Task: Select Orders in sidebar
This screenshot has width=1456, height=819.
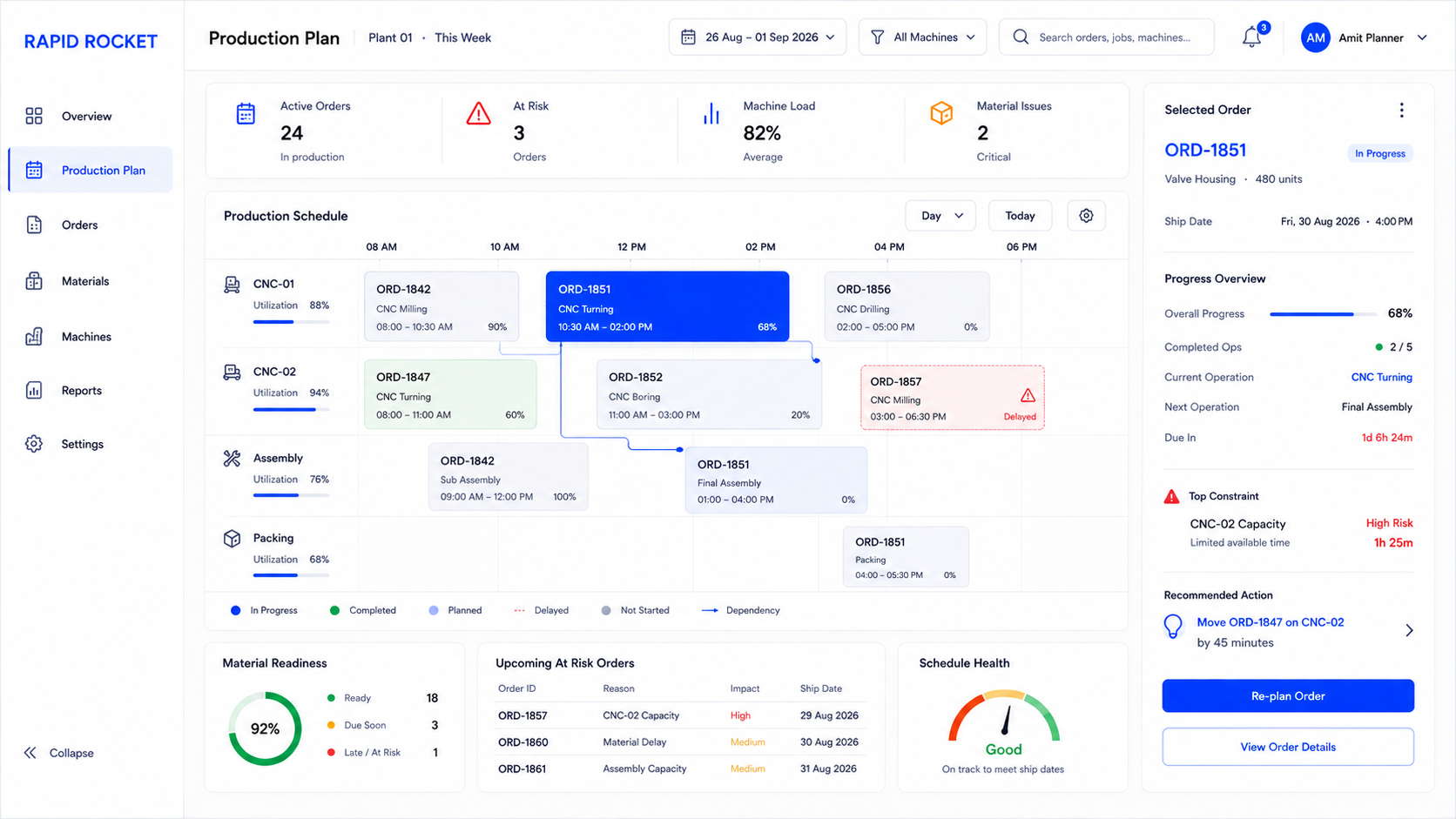Action: click(x=79, y=225)
